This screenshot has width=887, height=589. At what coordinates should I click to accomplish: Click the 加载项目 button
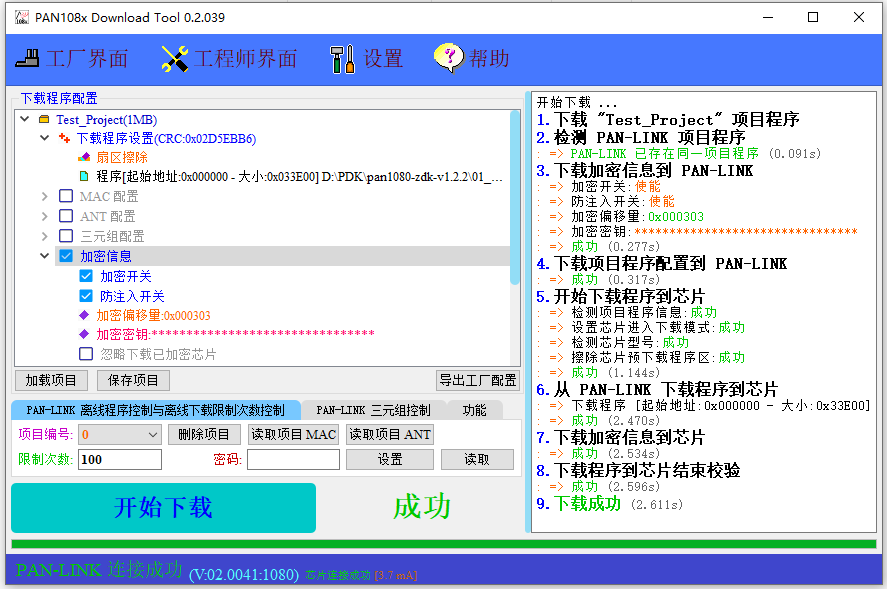pos(51,380)
